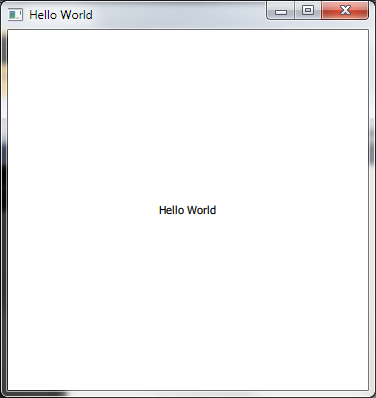376x398 pixels.
Task: Click the bottom-right corner of the window frame
Action: [372, 394]
